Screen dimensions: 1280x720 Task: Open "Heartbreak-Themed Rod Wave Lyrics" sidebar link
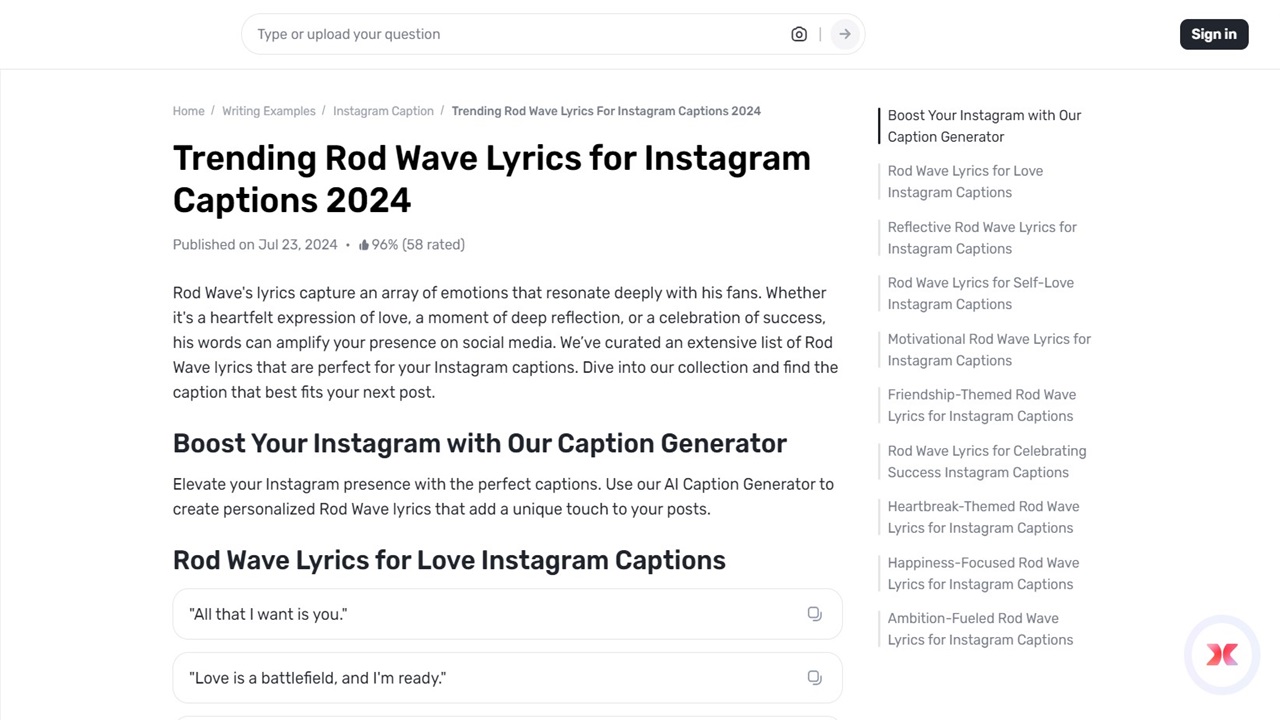point(983,517)
